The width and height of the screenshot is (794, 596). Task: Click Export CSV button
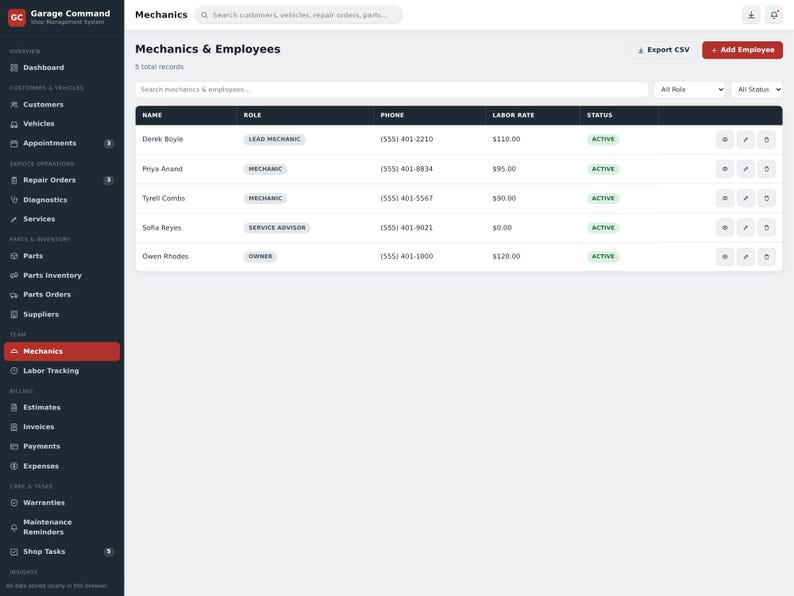pyautogui.click(x=663, y=50)
